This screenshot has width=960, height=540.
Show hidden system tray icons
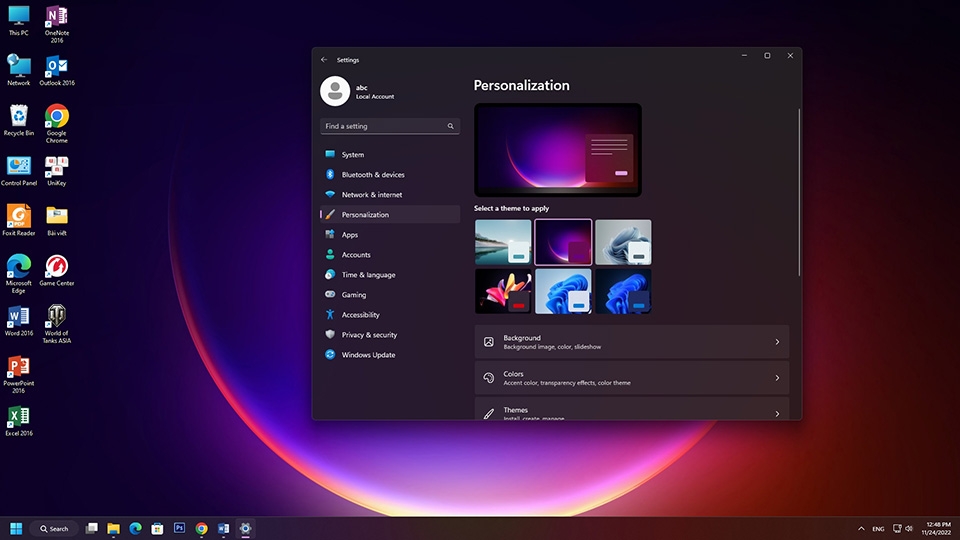click(x=861, y=528)
